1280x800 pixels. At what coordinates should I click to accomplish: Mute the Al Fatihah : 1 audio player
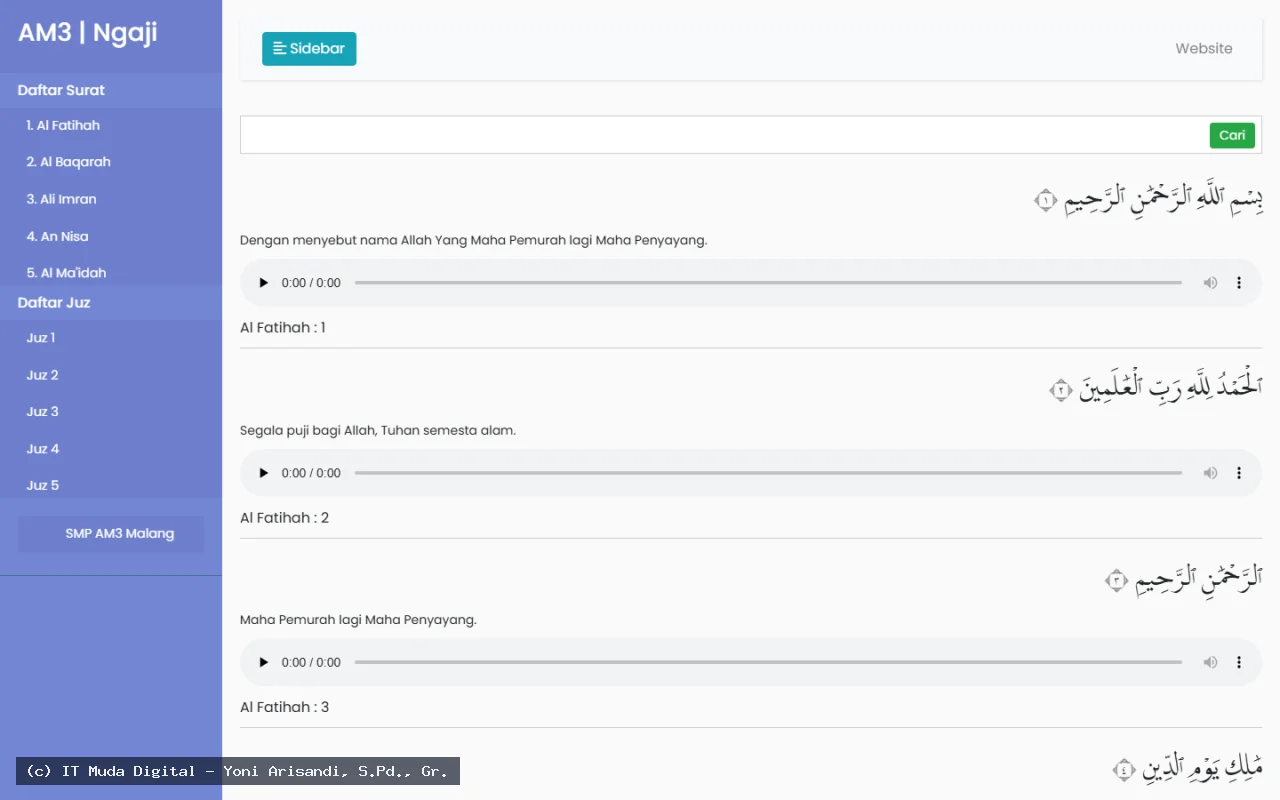(x=1210, y=283)
